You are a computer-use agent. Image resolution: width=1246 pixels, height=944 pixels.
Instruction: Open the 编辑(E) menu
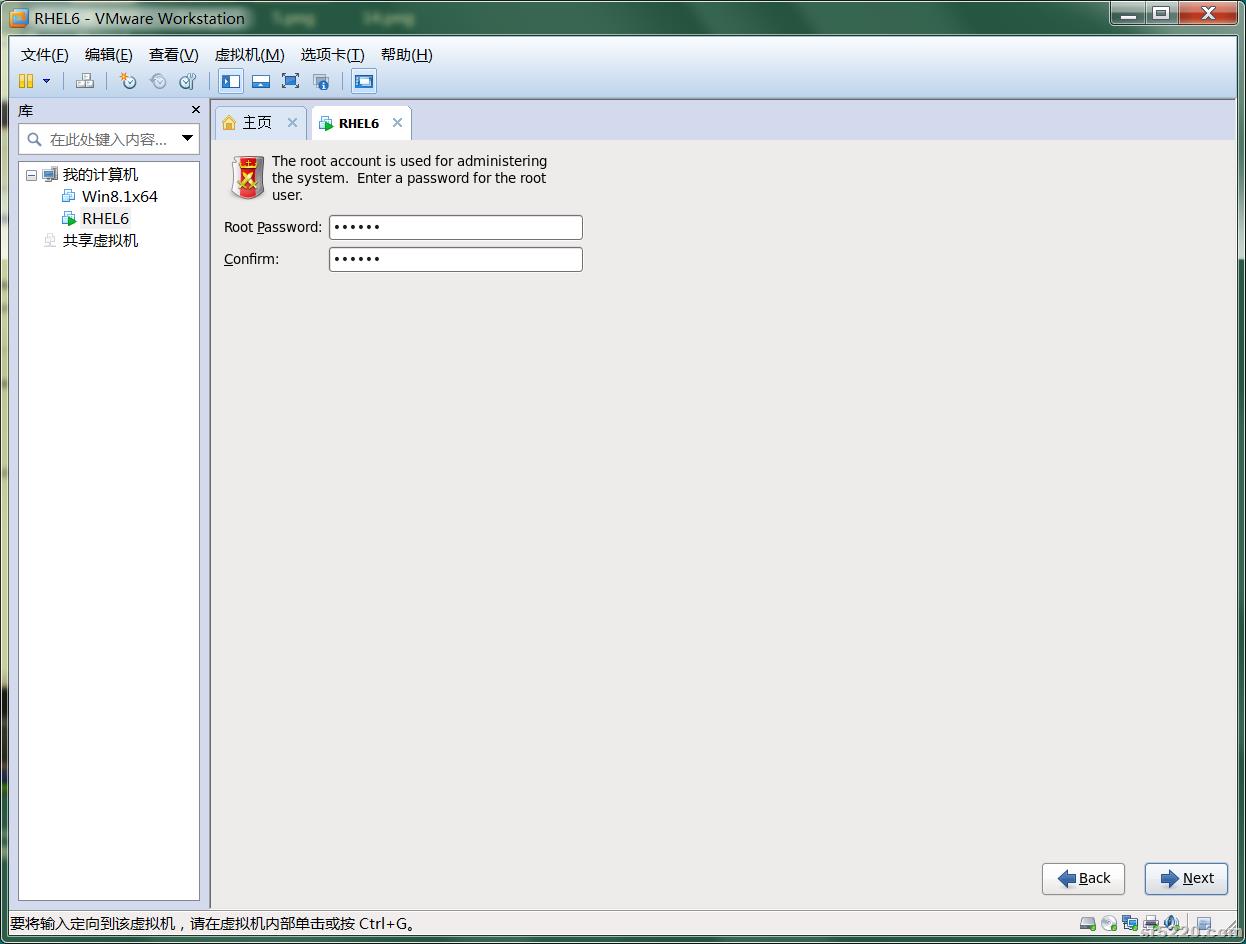click(108, 55)
